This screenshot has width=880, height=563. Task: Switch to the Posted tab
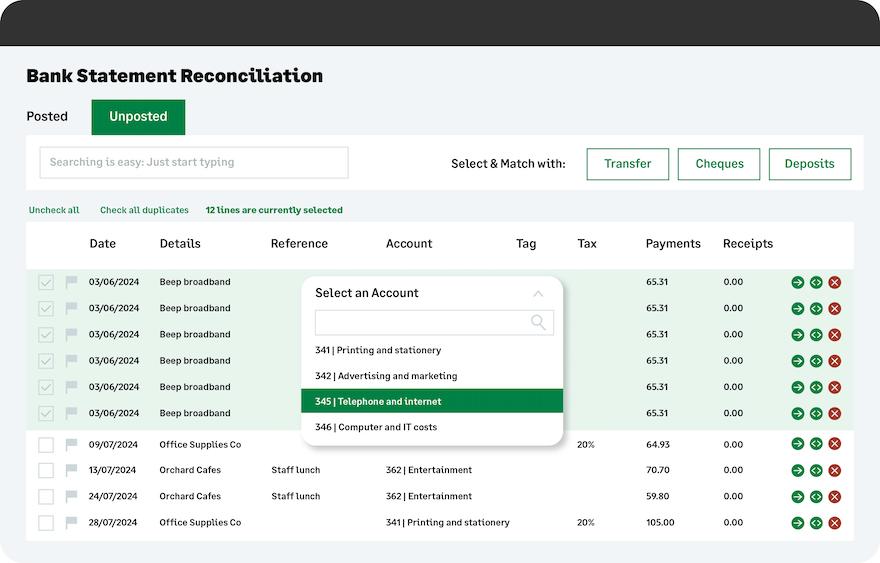[47, 116]
